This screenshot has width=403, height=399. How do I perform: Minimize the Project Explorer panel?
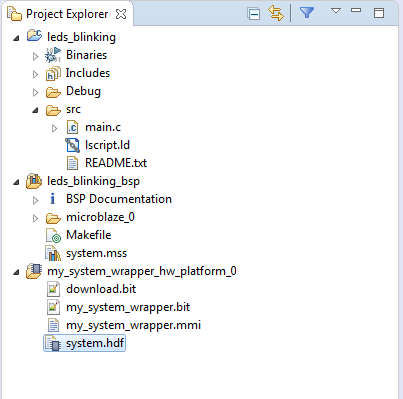pyautogui.click(x=356, y=10)
